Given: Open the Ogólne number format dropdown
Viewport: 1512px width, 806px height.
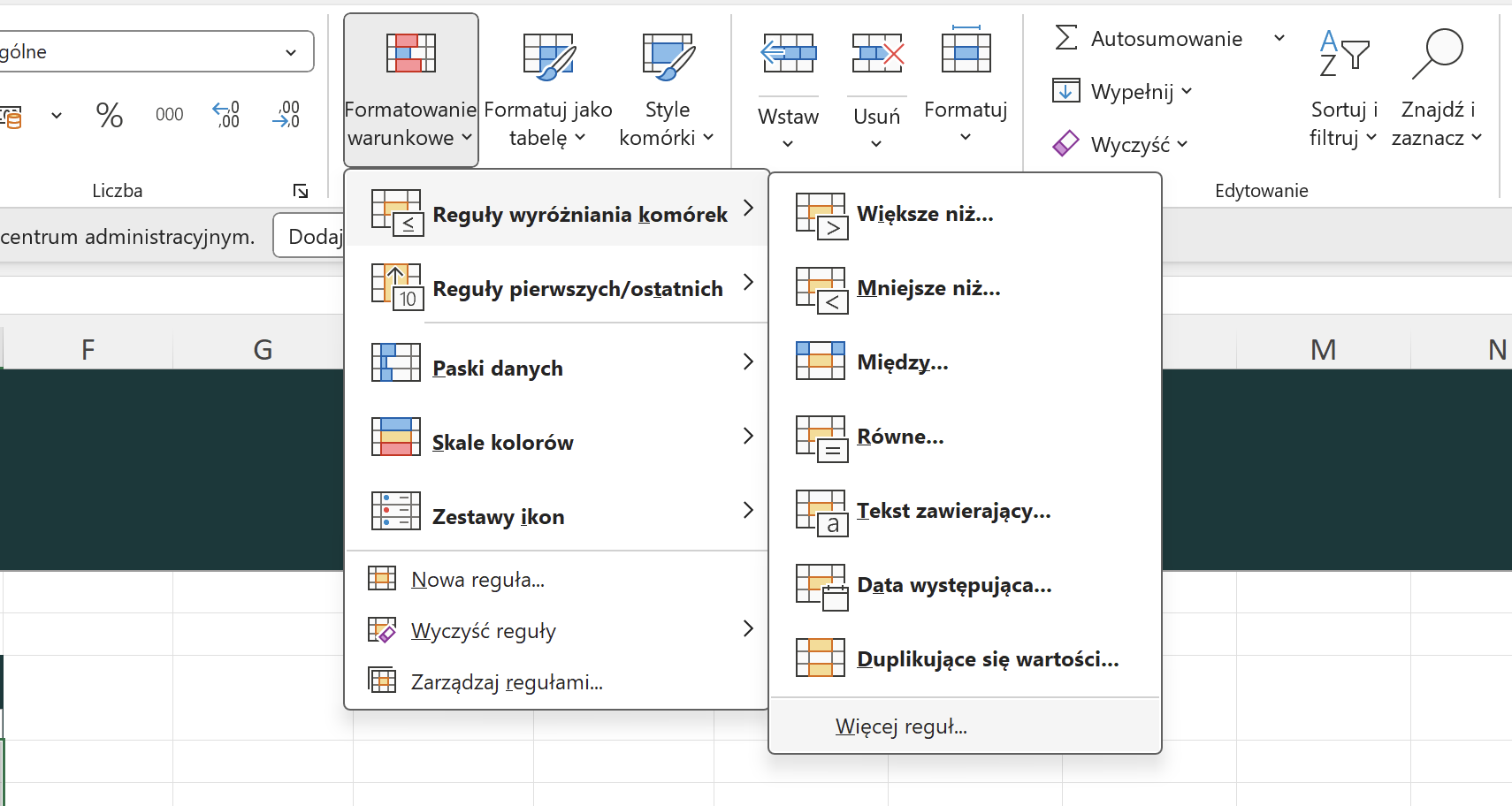Looking at the screenshot, I should point(292,51).
